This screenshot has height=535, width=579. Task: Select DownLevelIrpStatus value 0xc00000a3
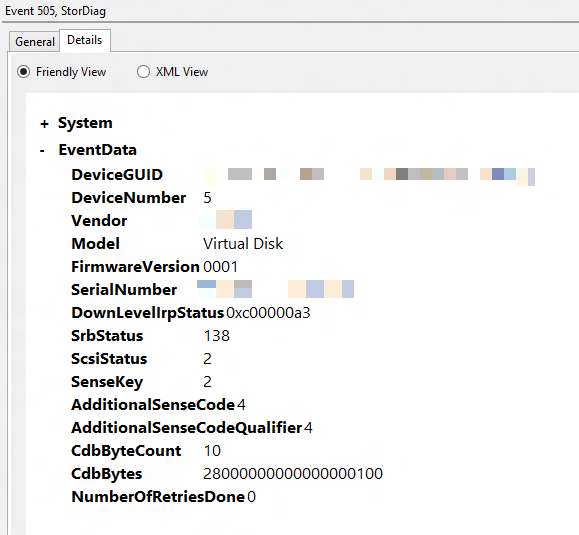point(268,313)
